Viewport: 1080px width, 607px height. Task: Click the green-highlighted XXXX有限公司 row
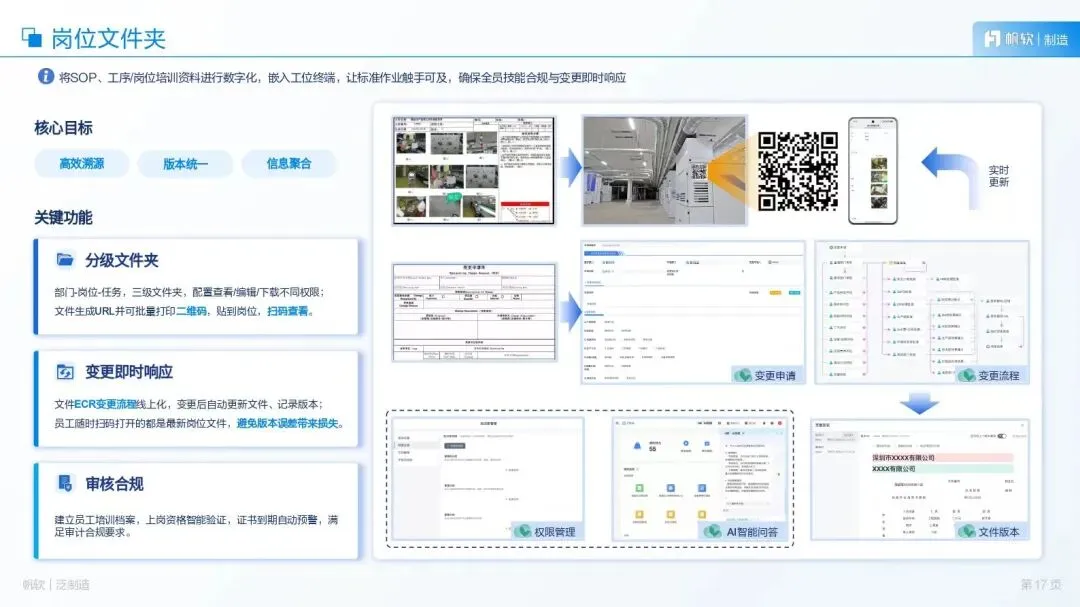[942, 469]
